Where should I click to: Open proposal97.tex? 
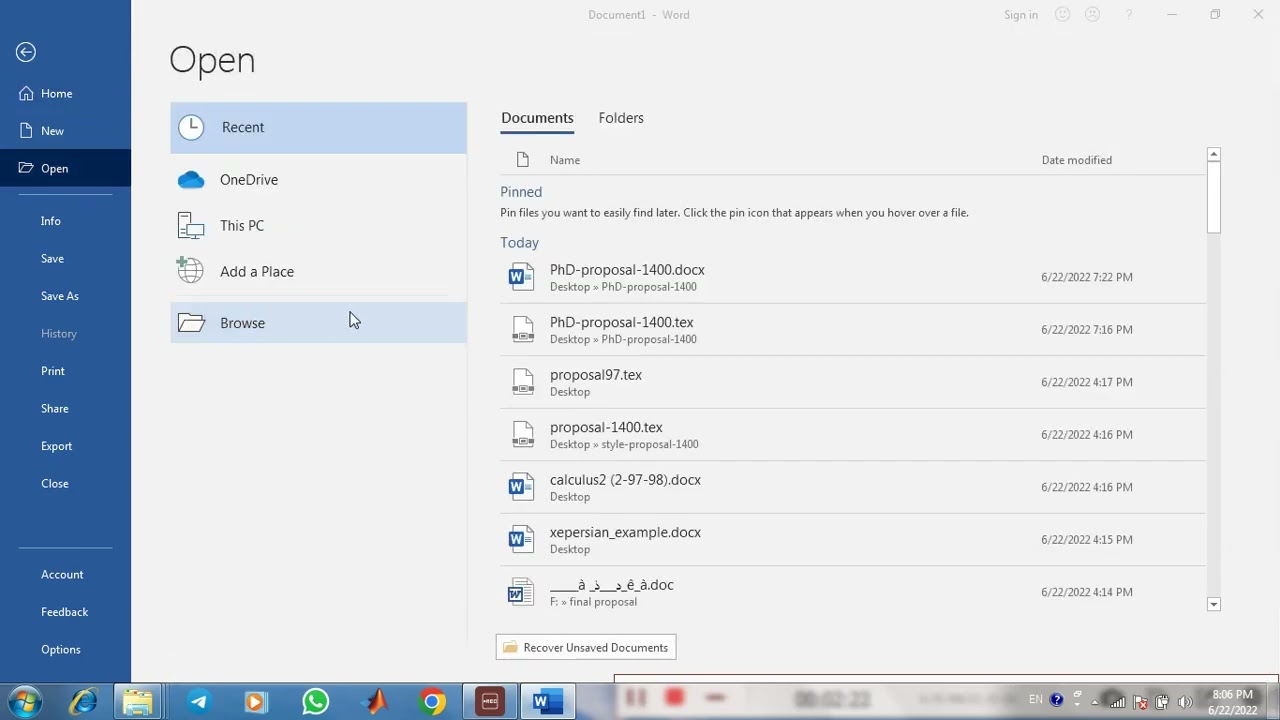[x=853, y=382]
